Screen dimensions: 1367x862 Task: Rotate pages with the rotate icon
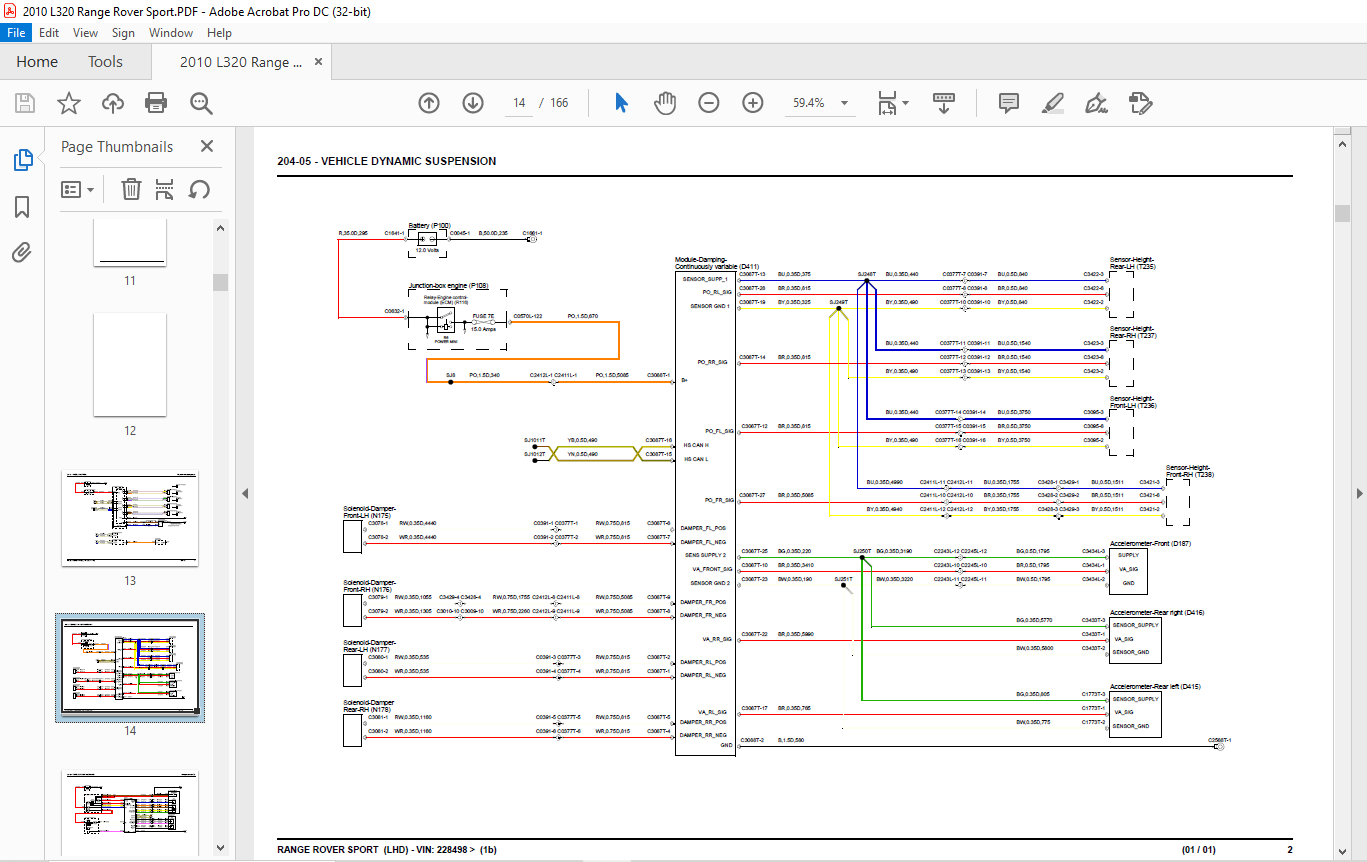point(200,189)
